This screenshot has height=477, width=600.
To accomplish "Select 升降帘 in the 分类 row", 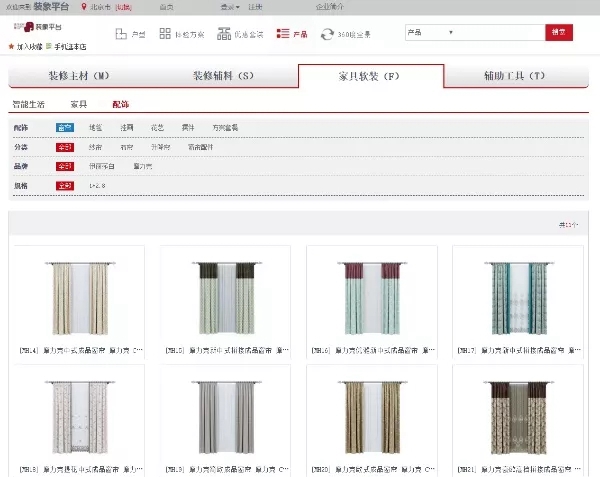I will (x=161, y=147).
